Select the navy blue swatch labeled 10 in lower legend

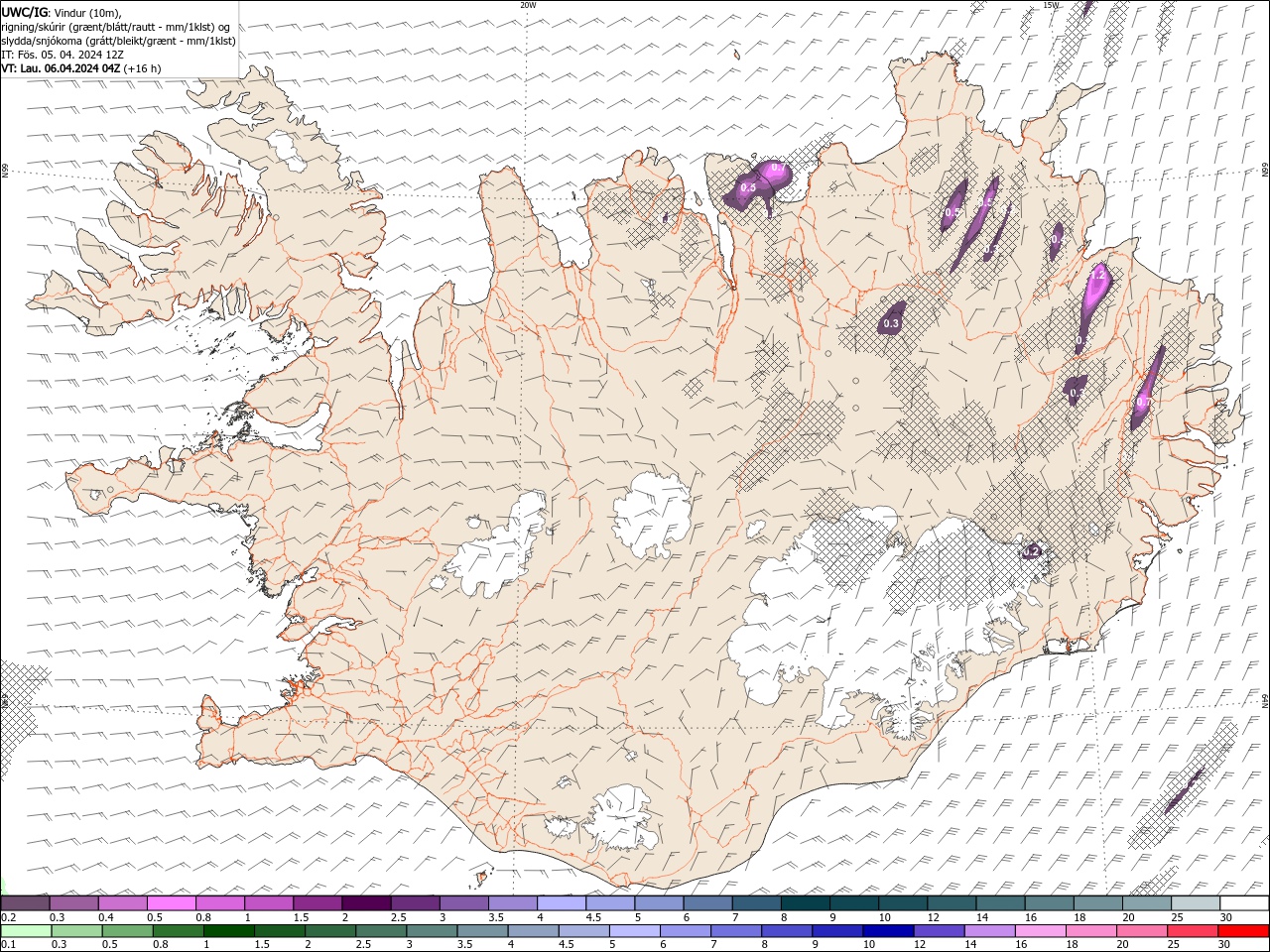pyautogui.click(x=887, y=931)
